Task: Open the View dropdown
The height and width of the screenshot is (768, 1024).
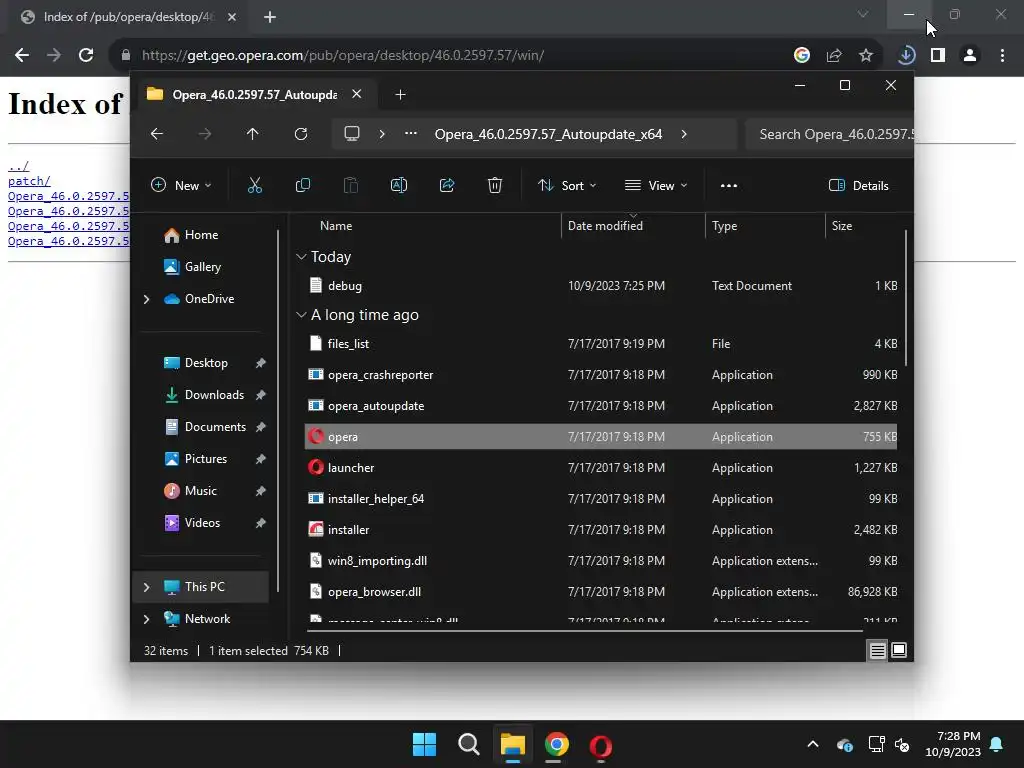Action: [x=656, y=185]
